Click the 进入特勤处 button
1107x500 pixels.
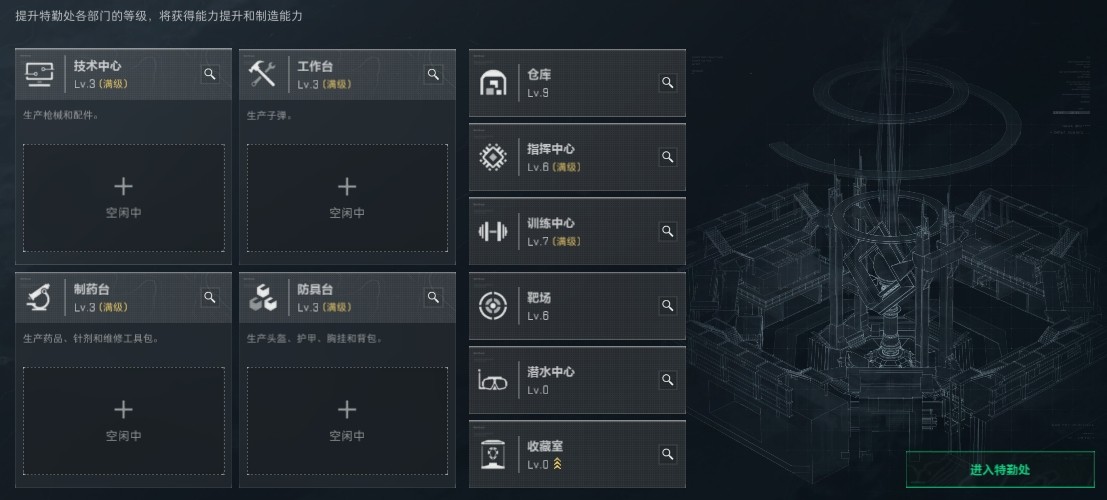[x=1000, y=470]
